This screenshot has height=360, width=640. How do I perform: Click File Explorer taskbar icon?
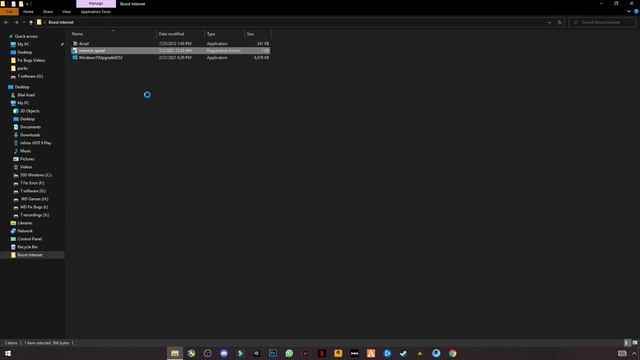point(175,353)
